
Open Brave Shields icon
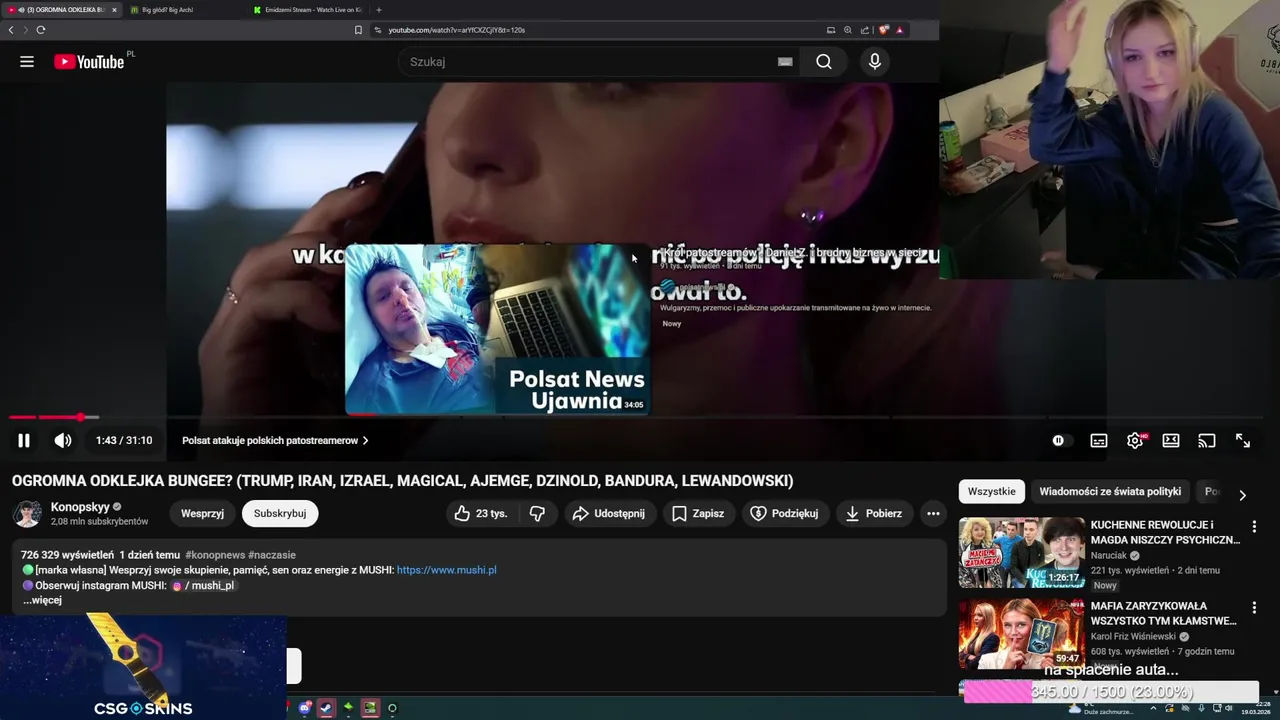[x=883, y=30]
